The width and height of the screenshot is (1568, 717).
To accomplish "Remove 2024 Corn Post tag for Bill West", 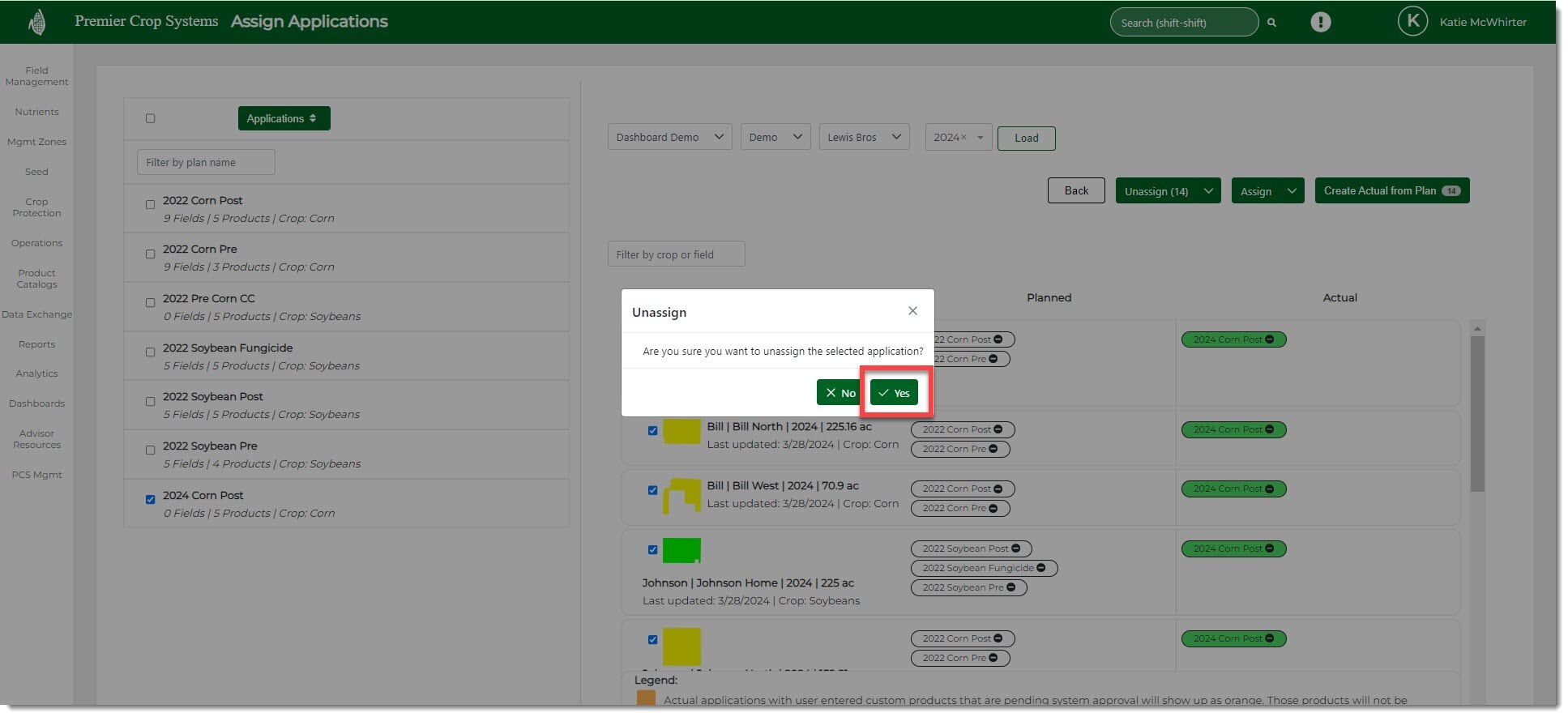I will click(x=1269, y=489).
